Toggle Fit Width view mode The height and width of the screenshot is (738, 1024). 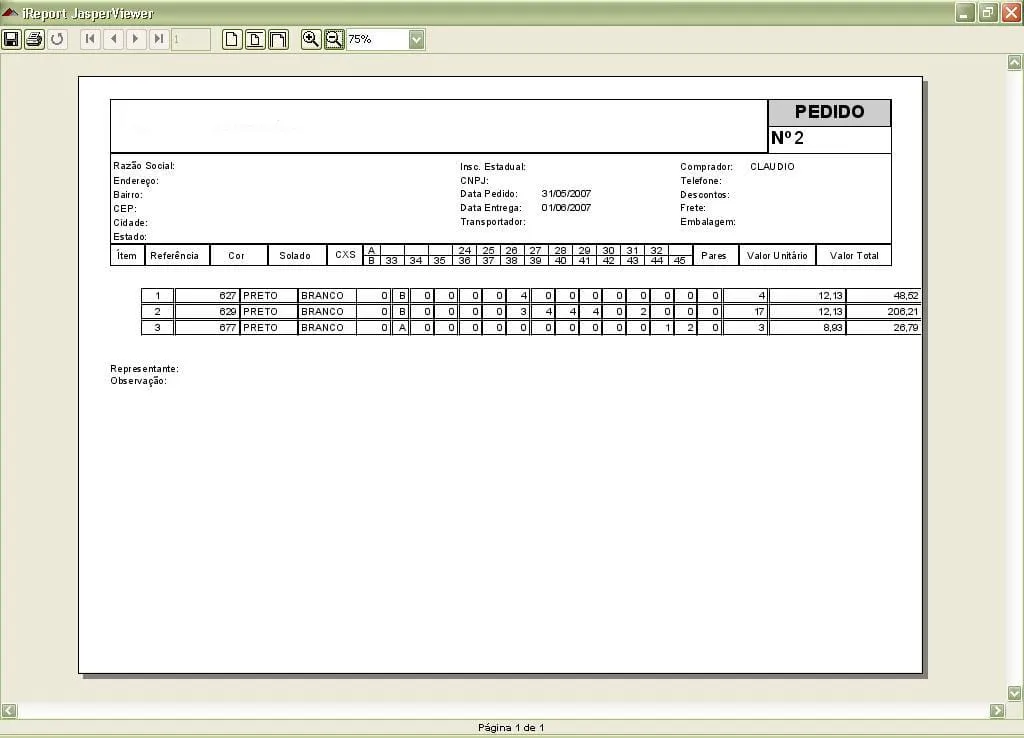click(x=278, y=39)
